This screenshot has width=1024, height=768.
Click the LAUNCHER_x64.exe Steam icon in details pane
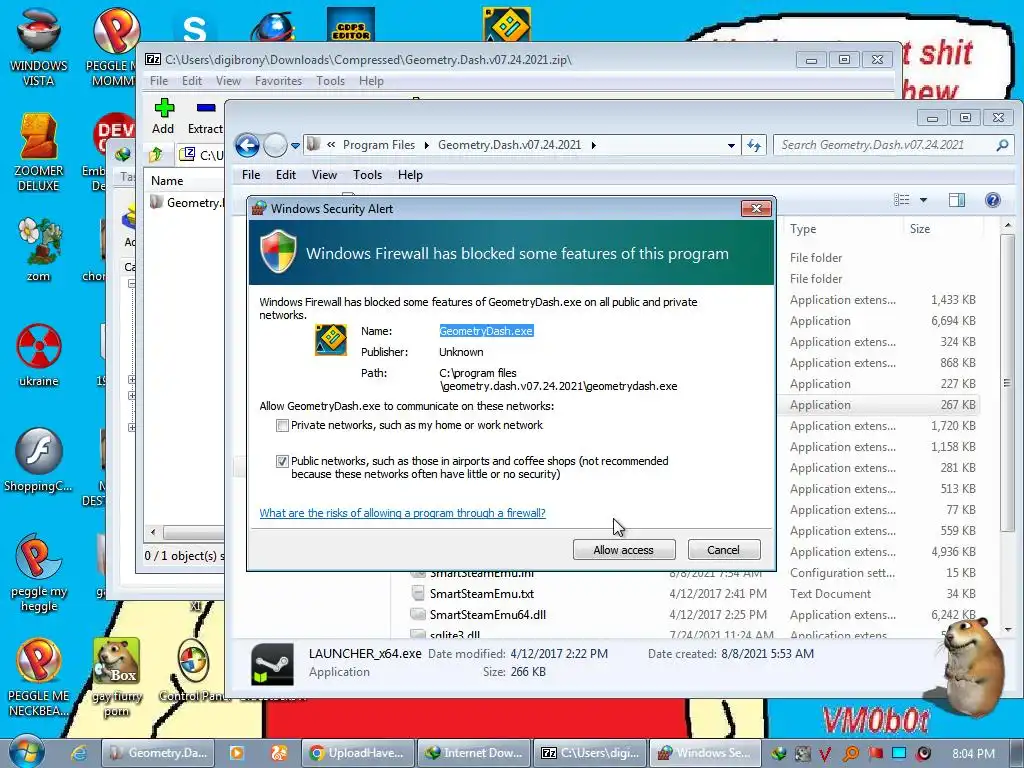pyautogui.click(x=272, y=664)
